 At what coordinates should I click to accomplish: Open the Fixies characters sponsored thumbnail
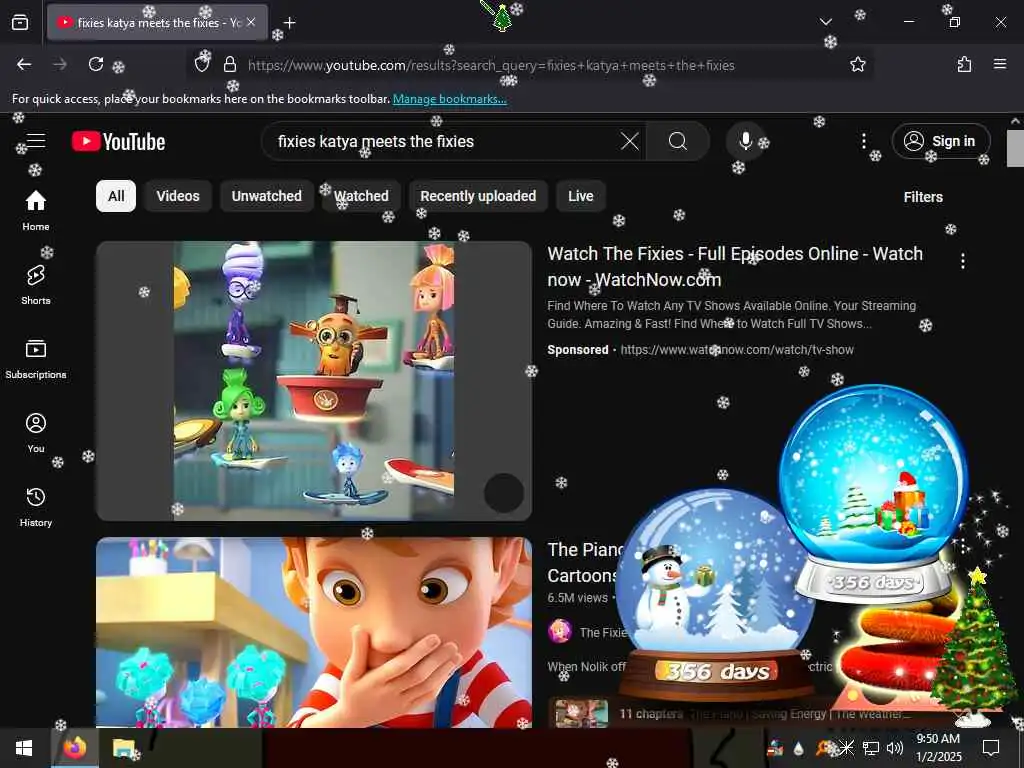click(x=314, y=381)
